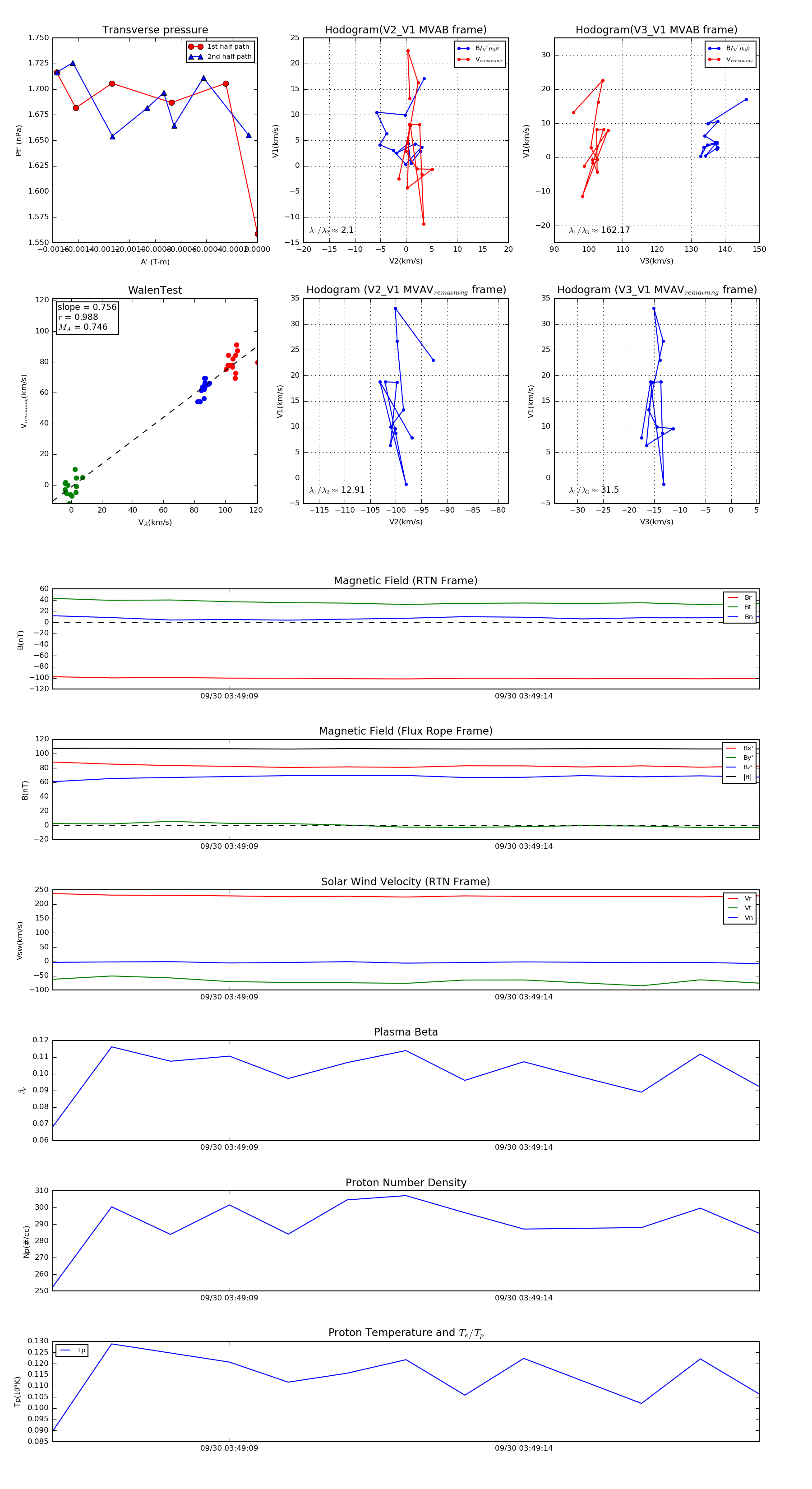Select "V_remaining" legend entry in V3_V1 MVAB hodogram
812x1489 pixels.
730,60
